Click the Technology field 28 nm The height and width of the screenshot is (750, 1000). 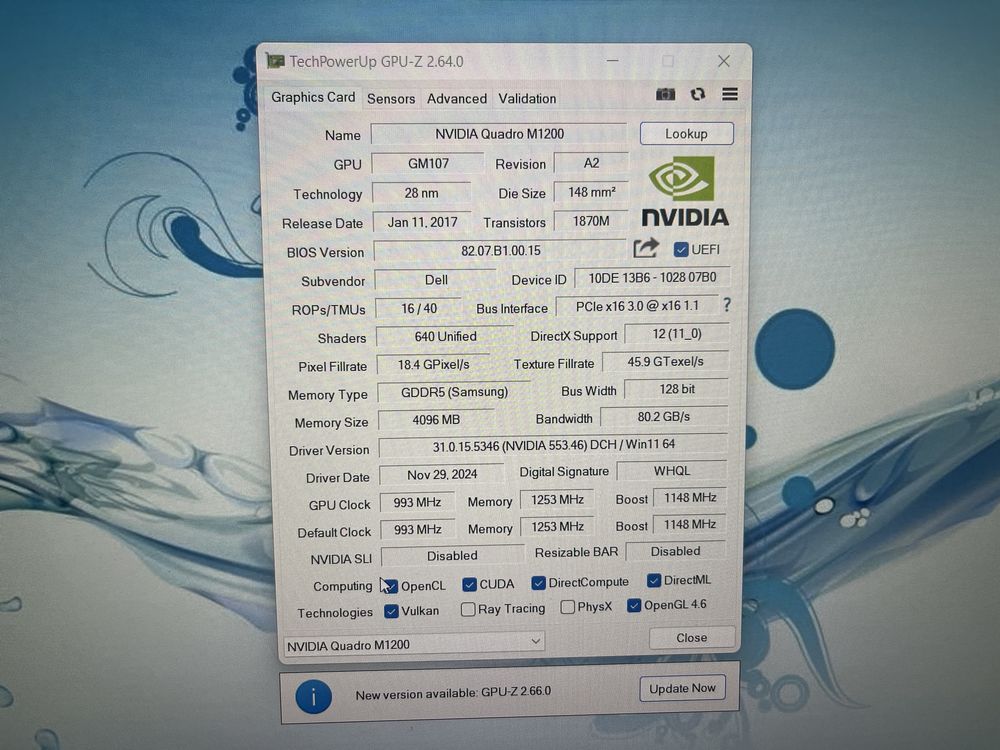422,193
